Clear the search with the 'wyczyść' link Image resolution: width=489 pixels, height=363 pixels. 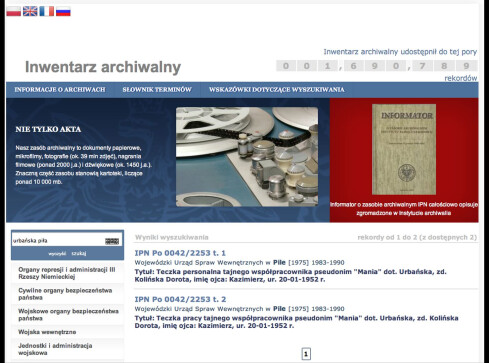point(57,254)
